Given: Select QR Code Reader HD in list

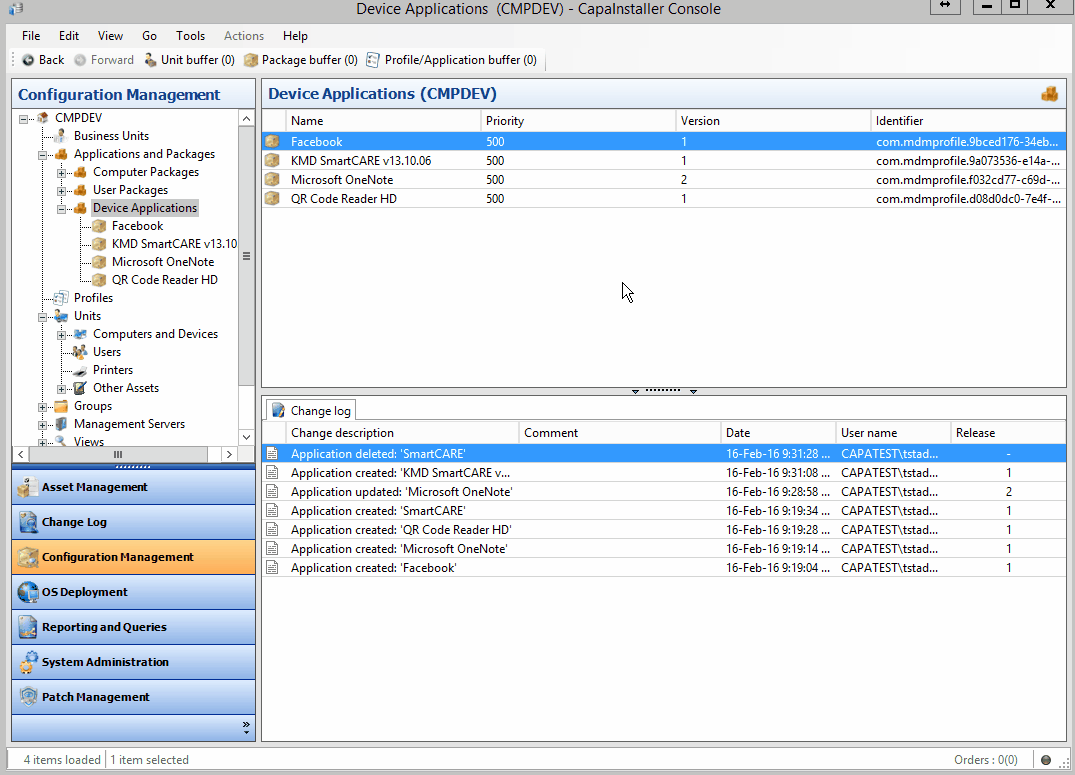Looking at the screenshot, I should (664, 199).
